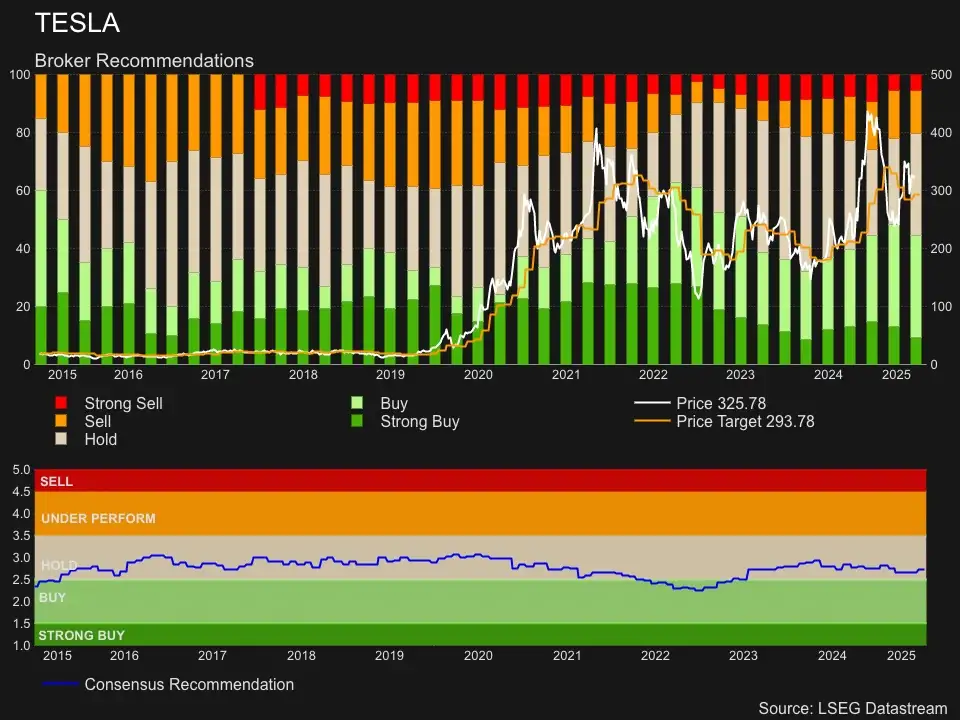Click "20" on the left percentage axis
Viewport: 960px width, 720px height.
click(x=23, y=307)
